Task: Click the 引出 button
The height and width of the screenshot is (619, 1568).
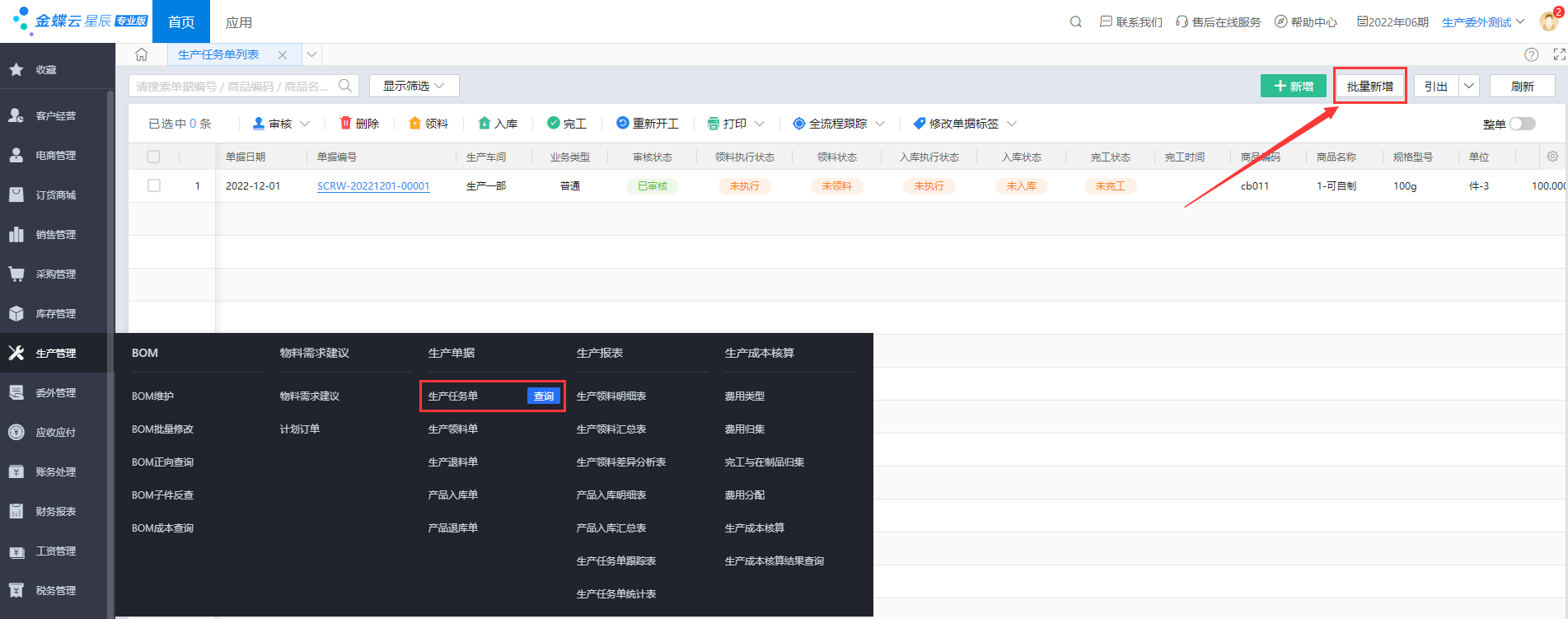Action: click(1436, 86)
